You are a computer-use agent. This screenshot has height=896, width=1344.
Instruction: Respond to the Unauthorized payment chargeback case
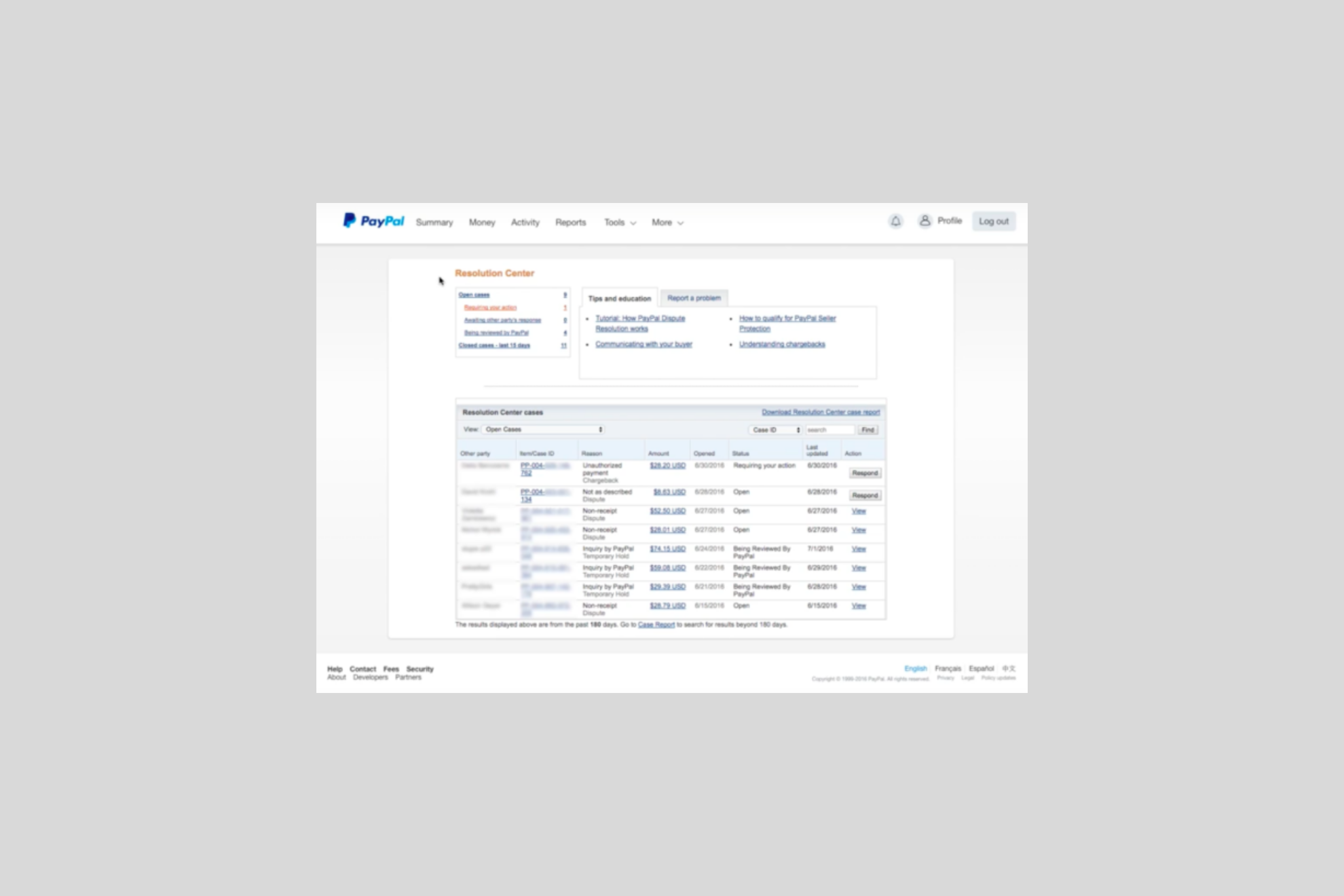click(864, 473)
